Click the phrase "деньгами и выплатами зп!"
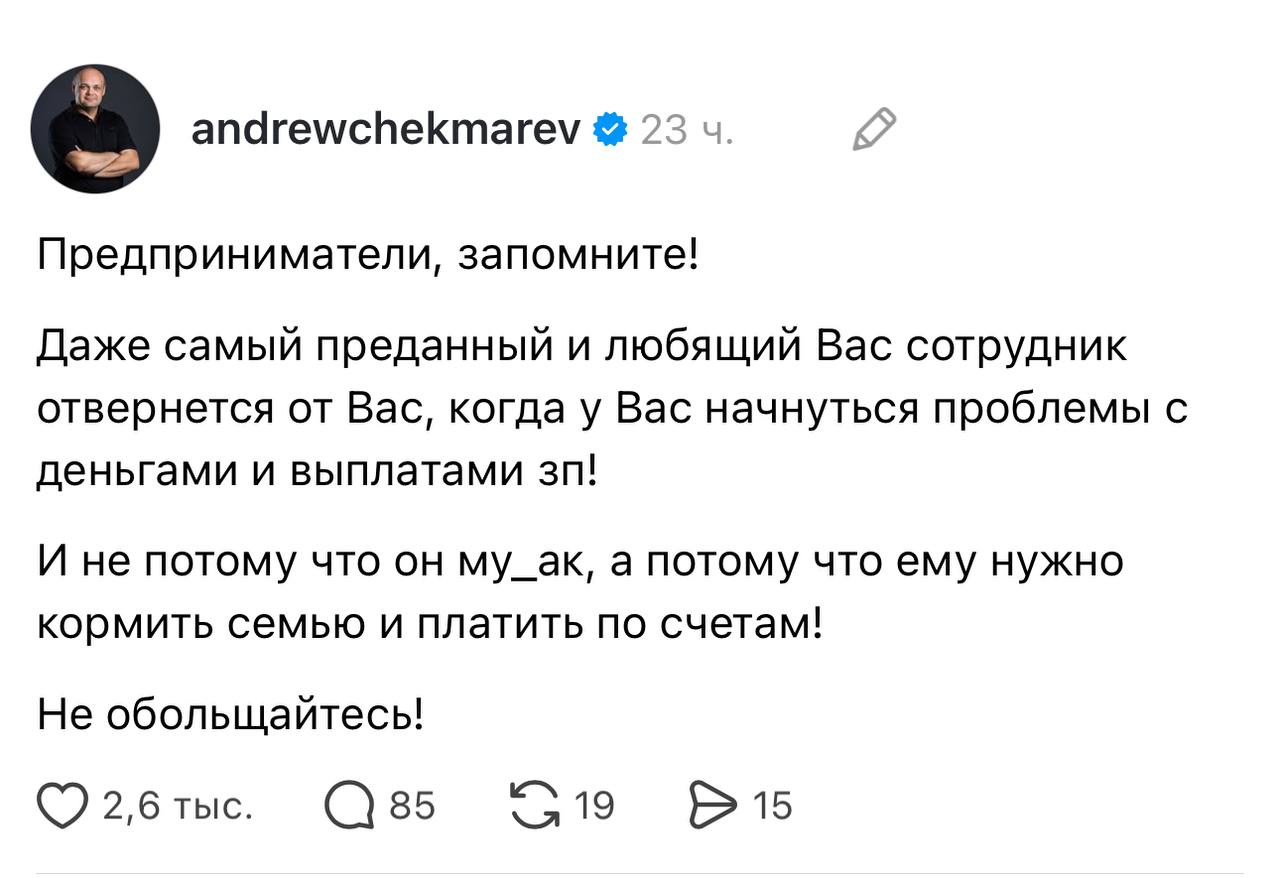1280x878 pixels. (316, 469)
